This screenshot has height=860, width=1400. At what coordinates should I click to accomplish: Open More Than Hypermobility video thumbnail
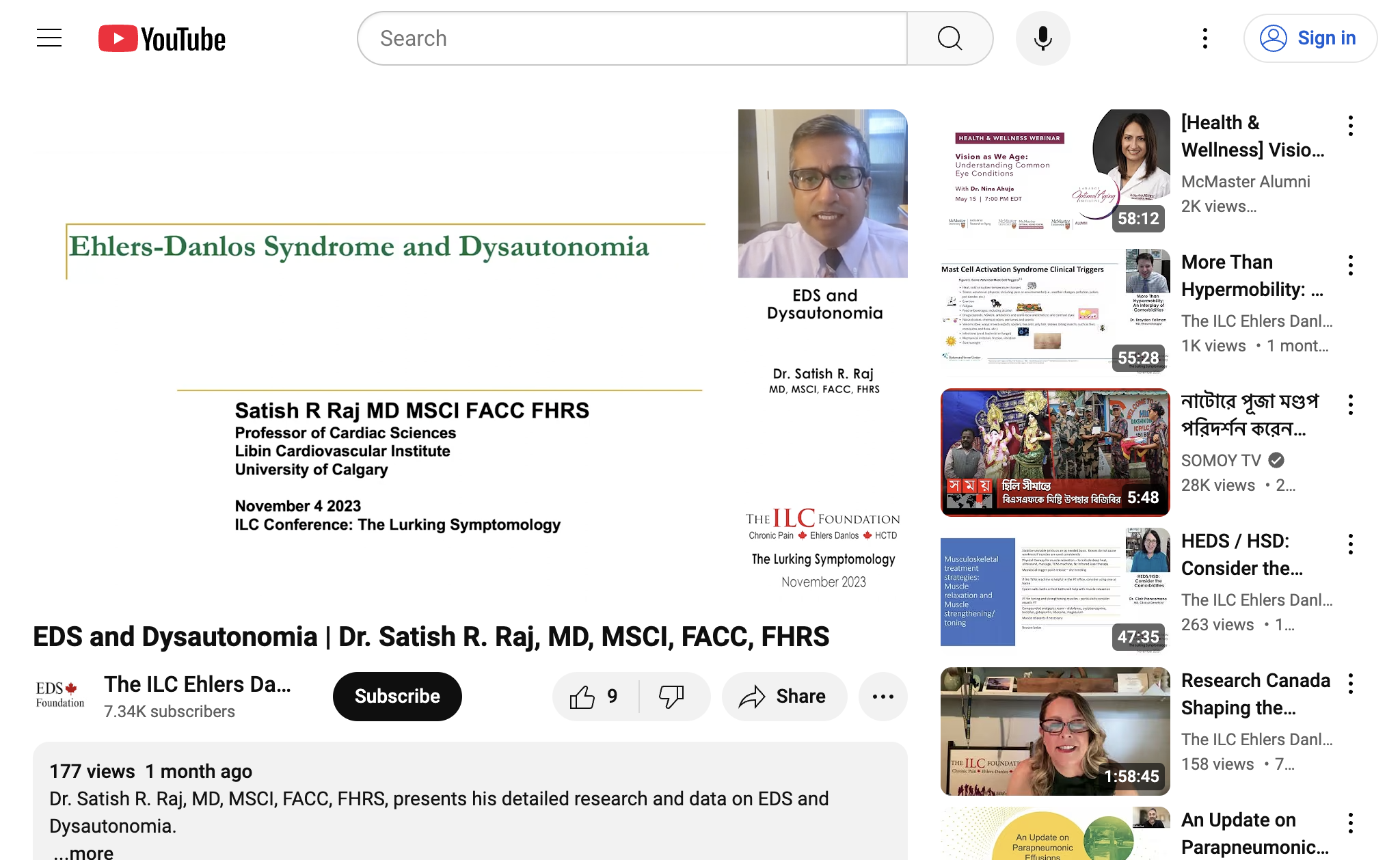tap(1055, 312)
